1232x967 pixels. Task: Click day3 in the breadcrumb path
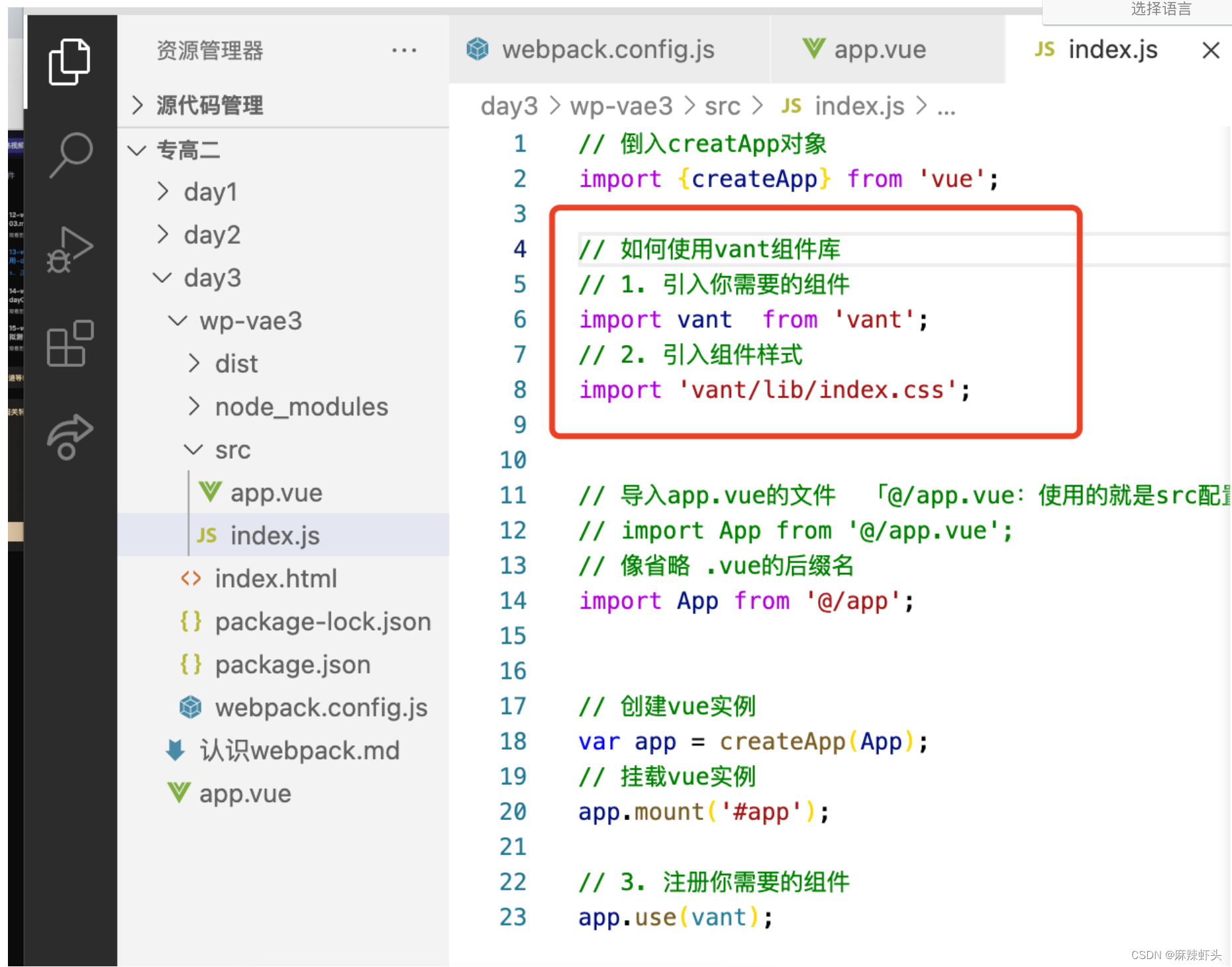[x=509, y=106]
